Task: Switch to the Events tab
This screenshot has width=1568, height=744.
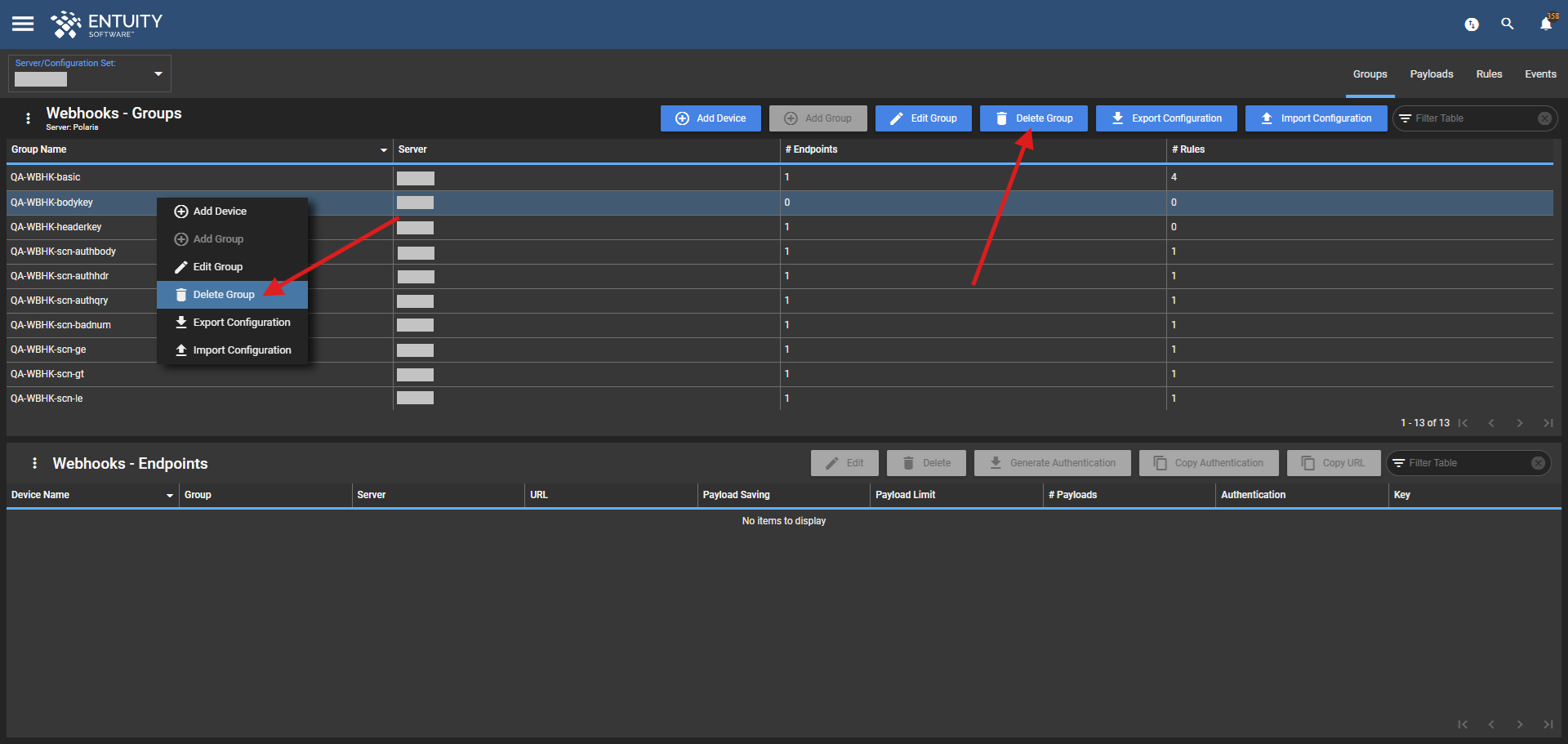Action: coord(1540,74)
